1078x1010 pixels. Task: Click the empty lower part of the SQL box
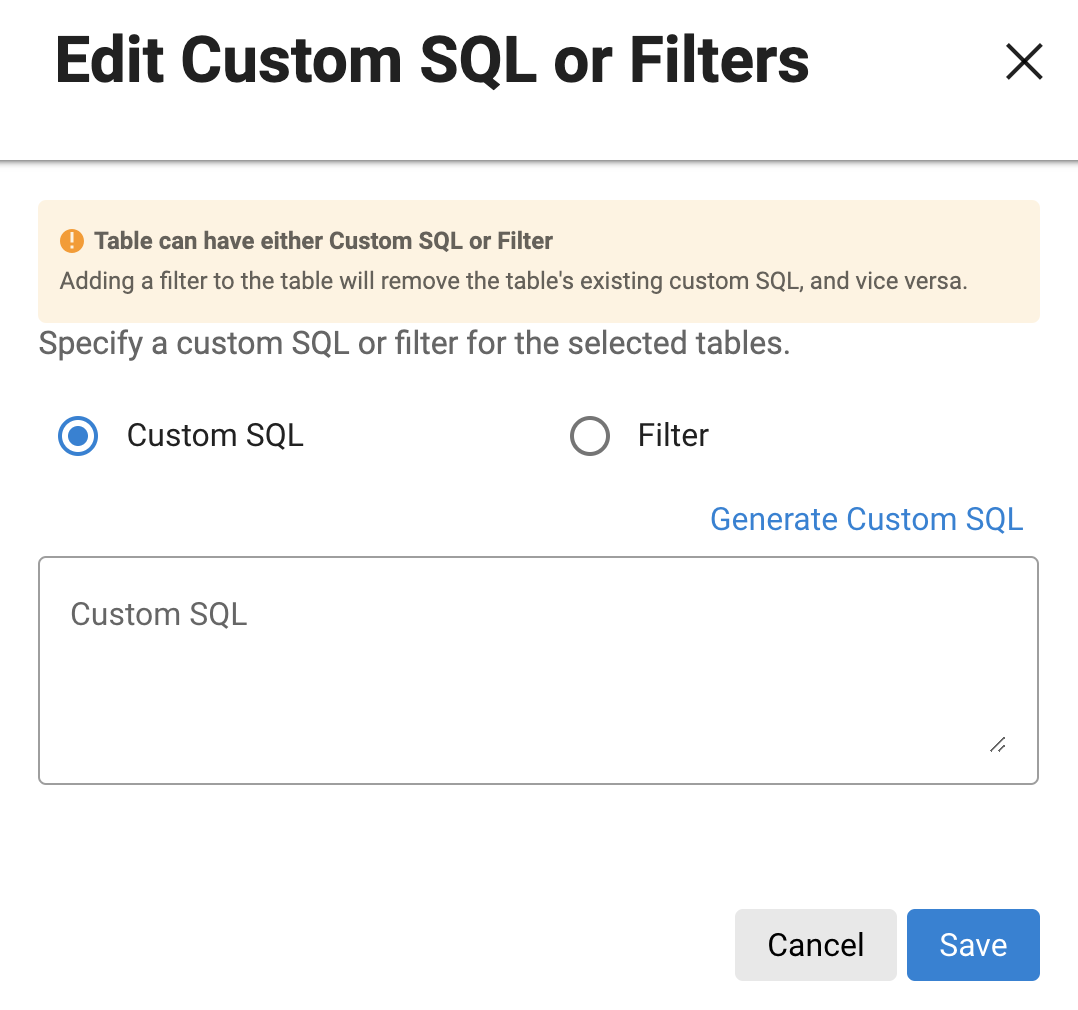coord(500,730)
